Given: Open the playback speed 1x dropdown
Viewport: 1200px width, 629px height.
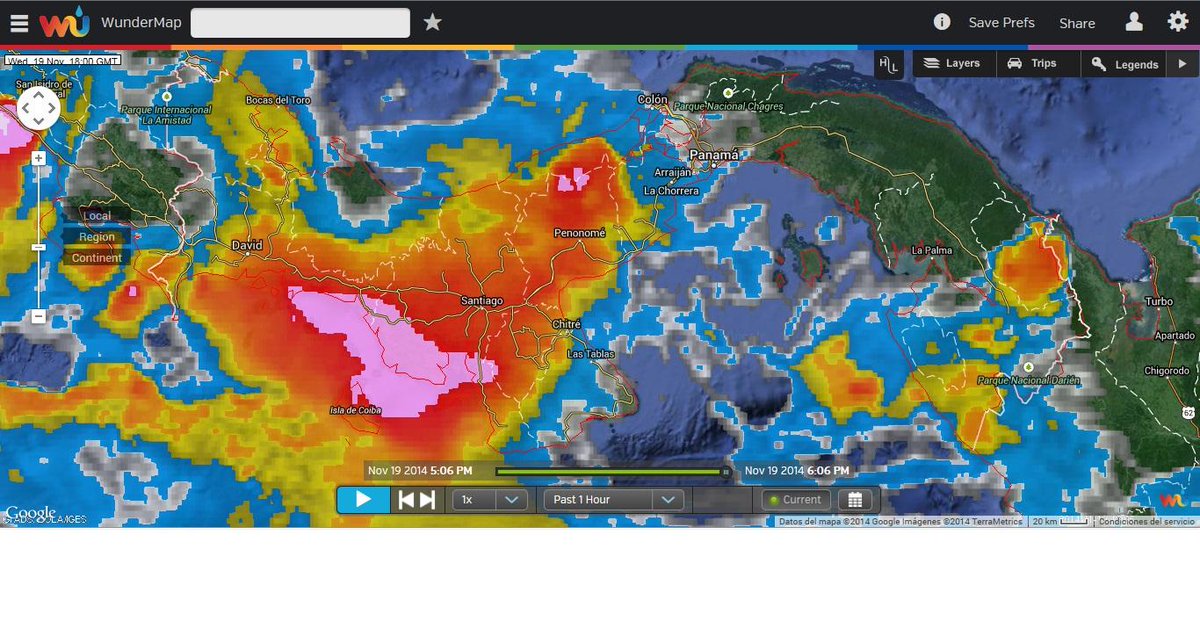Looking at the screenshot, I should point(489,499).
